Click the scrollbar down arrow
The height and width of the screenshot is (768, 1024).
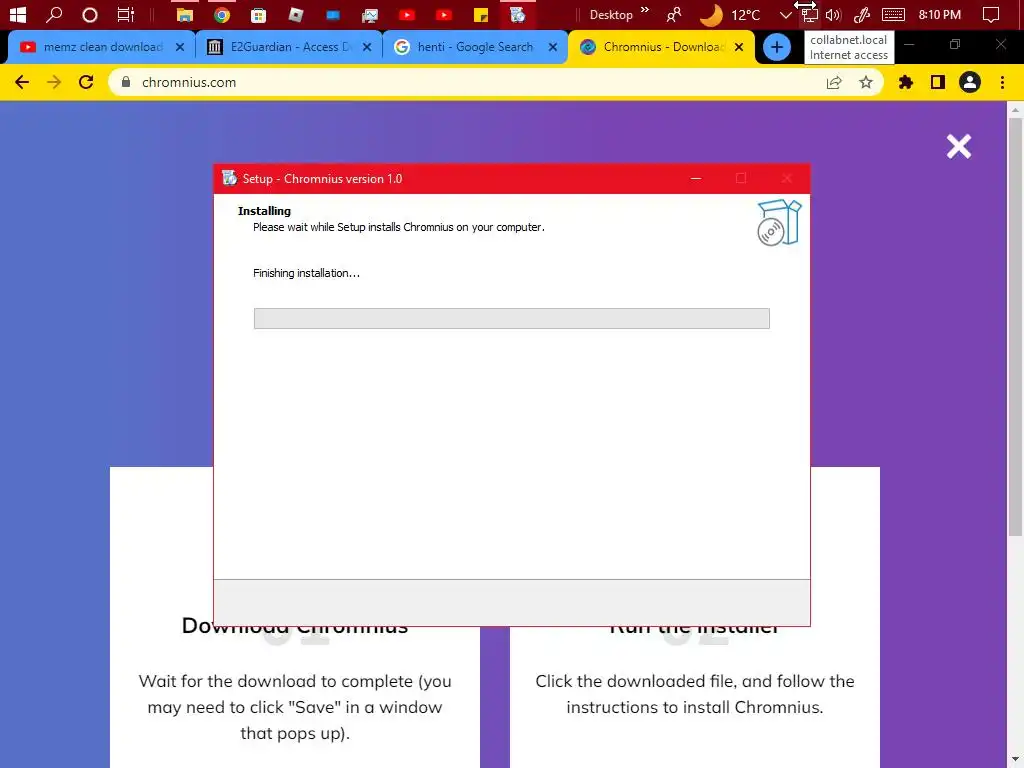point(1015,760)
